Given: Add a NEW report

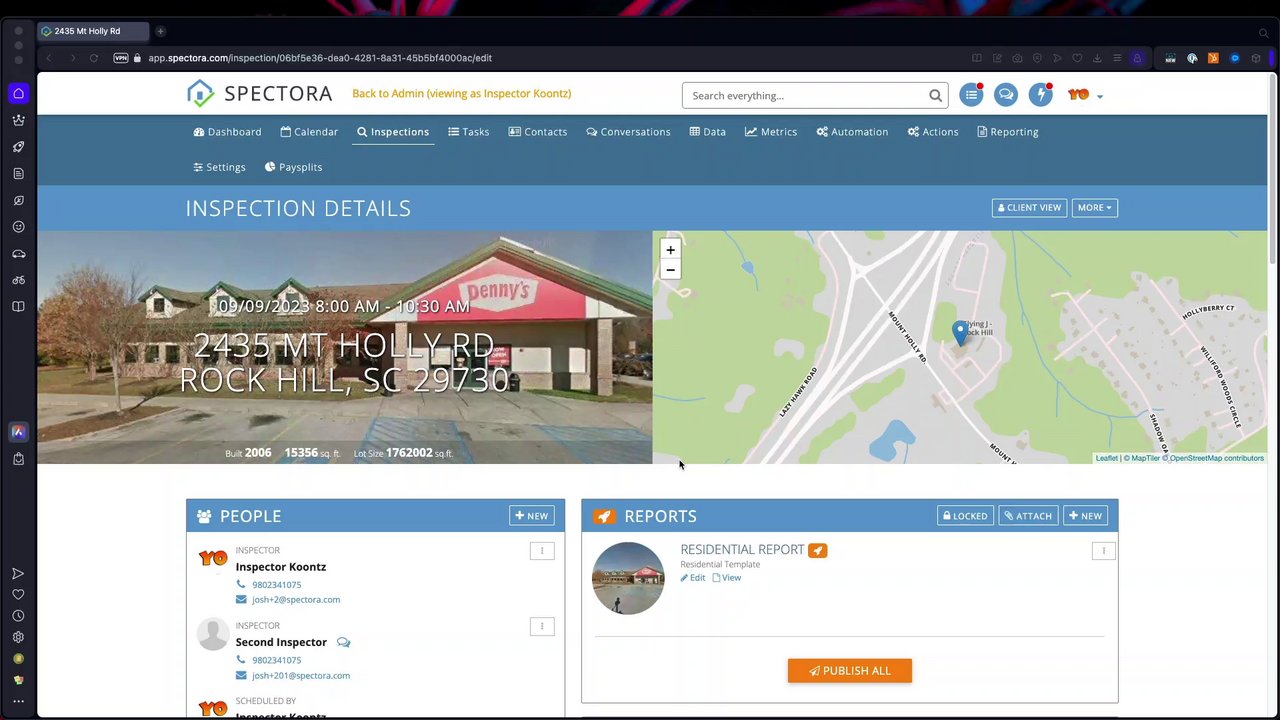Looking at the screenshot, I should pyautogui.click(x=1085, y=516).
